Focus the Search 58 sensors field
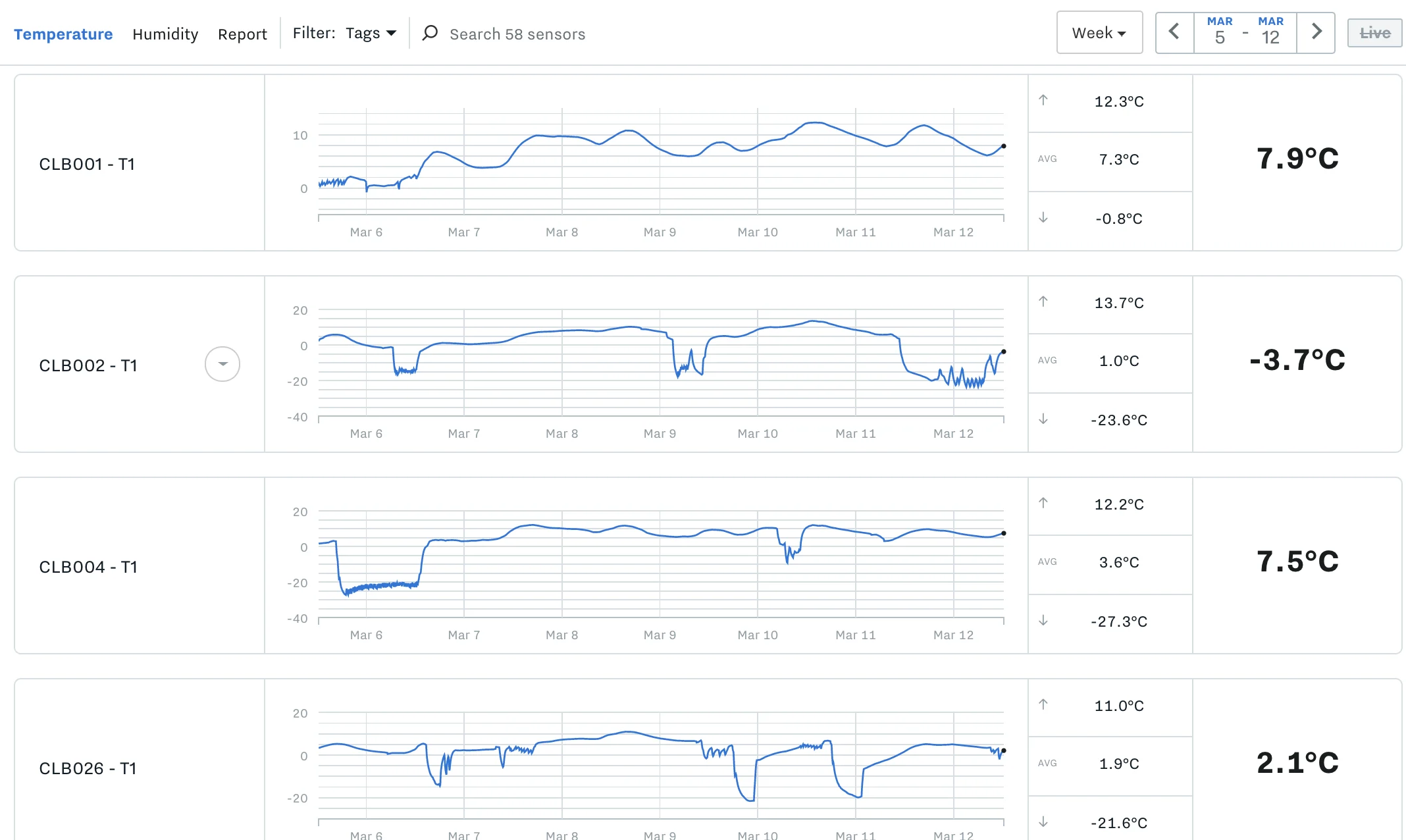 517,34
